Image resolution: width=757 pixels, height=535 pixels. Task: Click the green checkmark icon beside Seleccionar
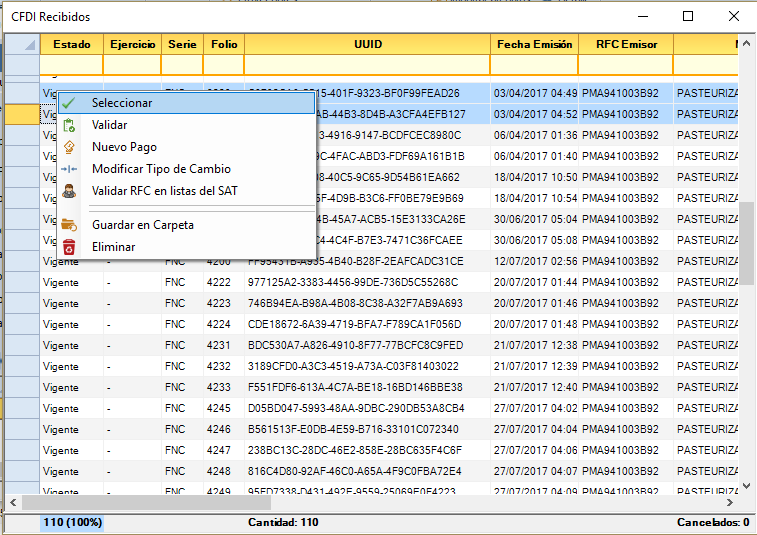pos(69,103)
